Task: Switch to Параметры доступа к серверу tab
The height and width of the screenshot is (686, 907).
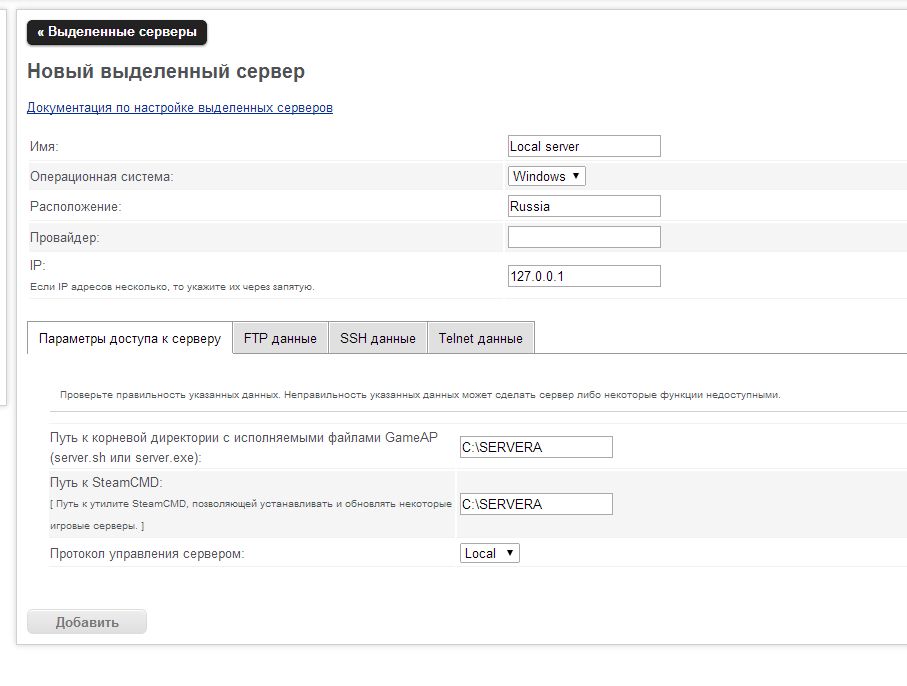Action: [x=130, y=338]
